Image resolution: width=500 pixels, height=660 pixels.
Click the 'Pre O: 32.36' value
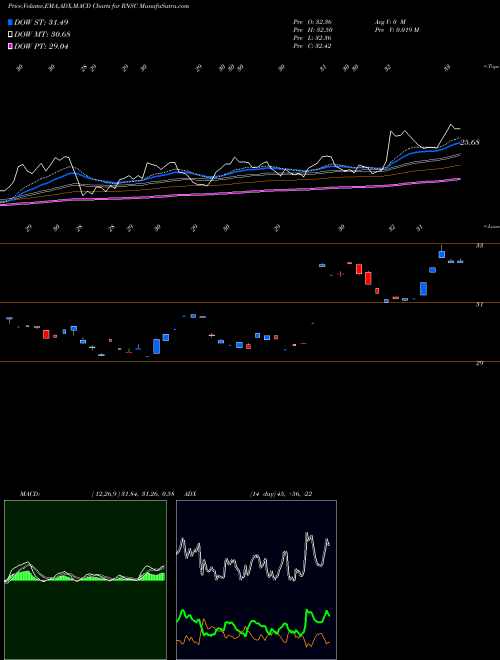point(312,22)
